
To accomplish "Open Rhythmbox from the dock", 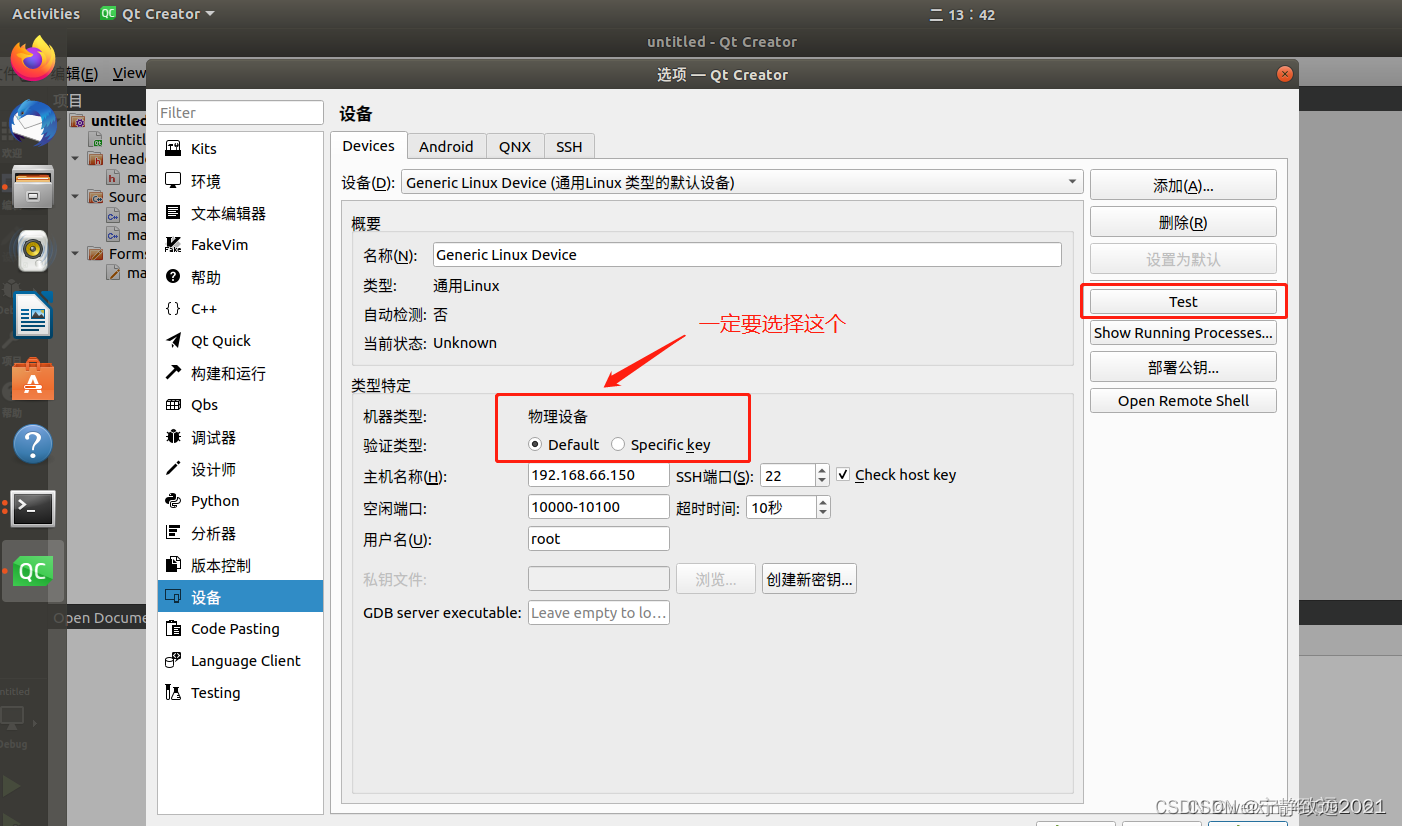I will 33,250.
